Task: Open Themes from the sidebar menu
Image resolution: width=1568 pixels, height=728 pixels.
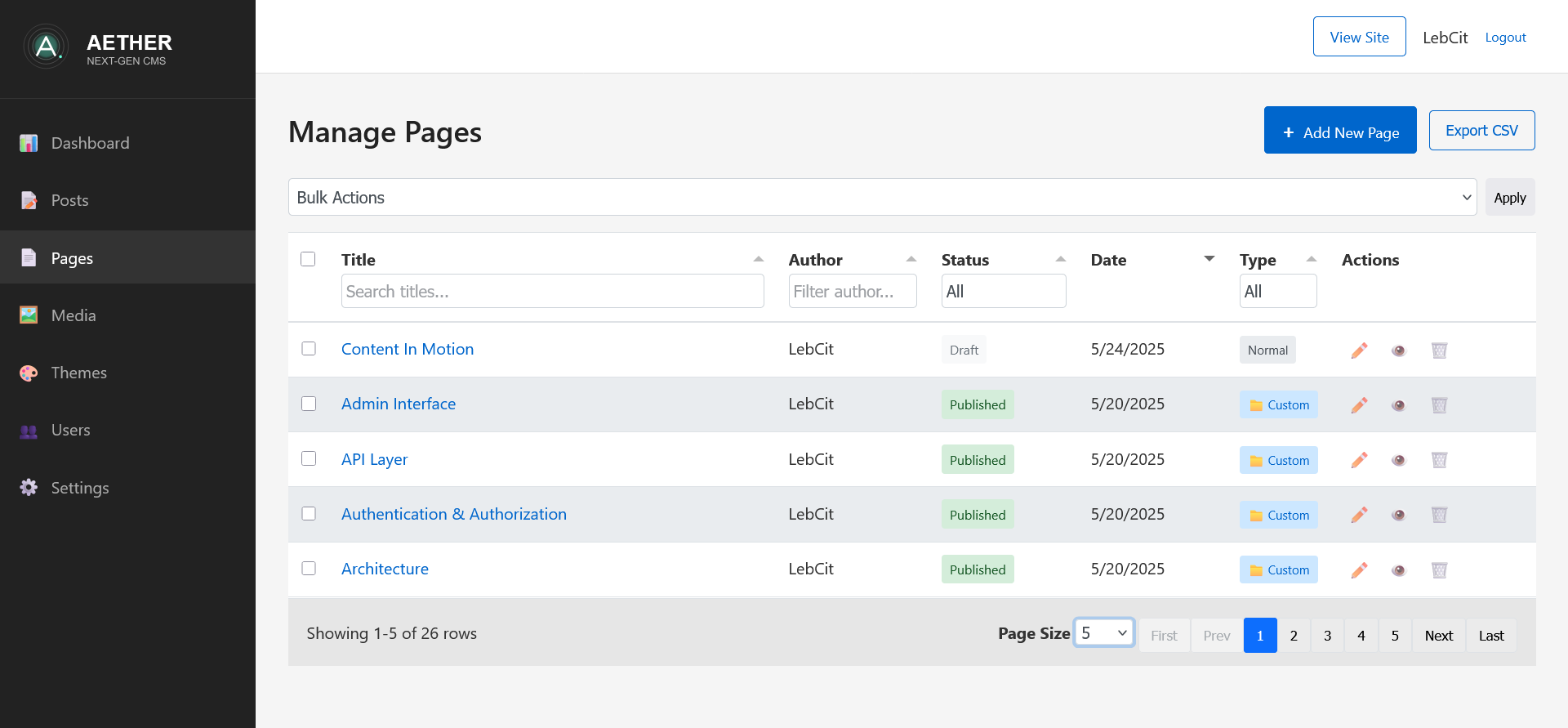Action: pyautogui.click(x=127, y=373)
